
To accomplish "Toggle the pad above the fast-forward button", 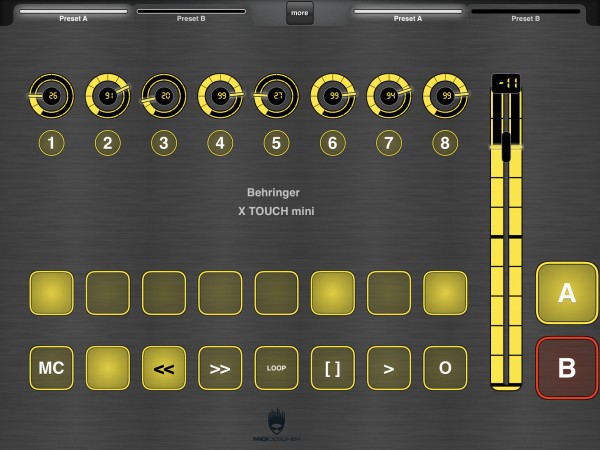I will click(x=220, y=293).
